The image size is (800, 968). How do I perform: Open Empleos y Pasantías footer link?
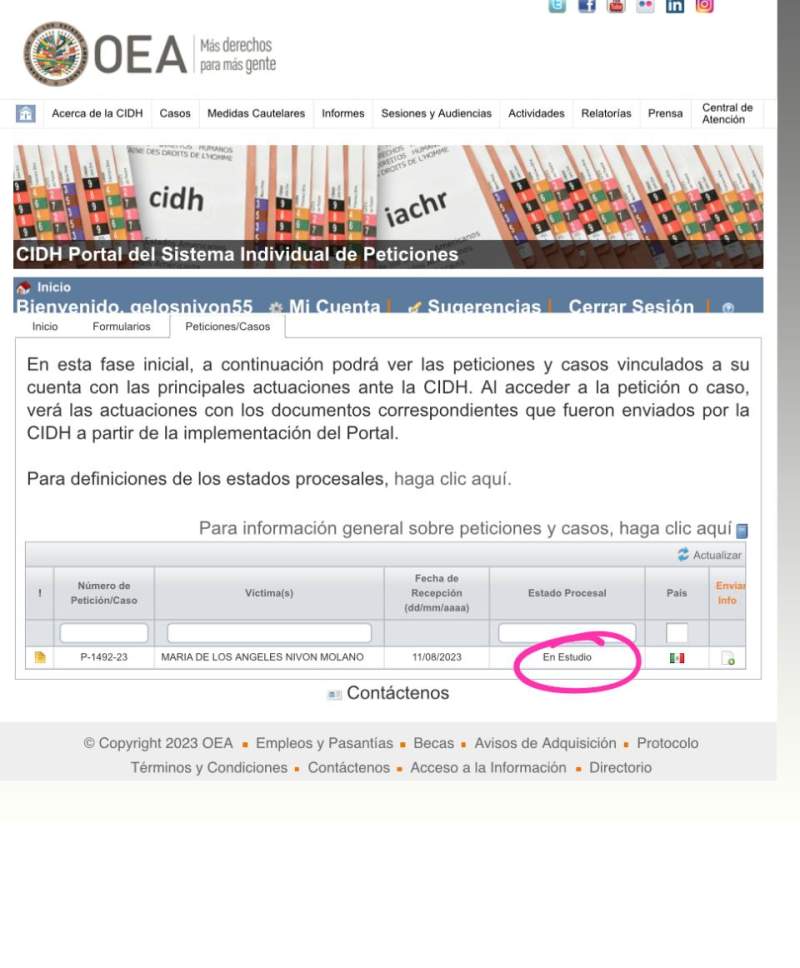click(324, 743)
